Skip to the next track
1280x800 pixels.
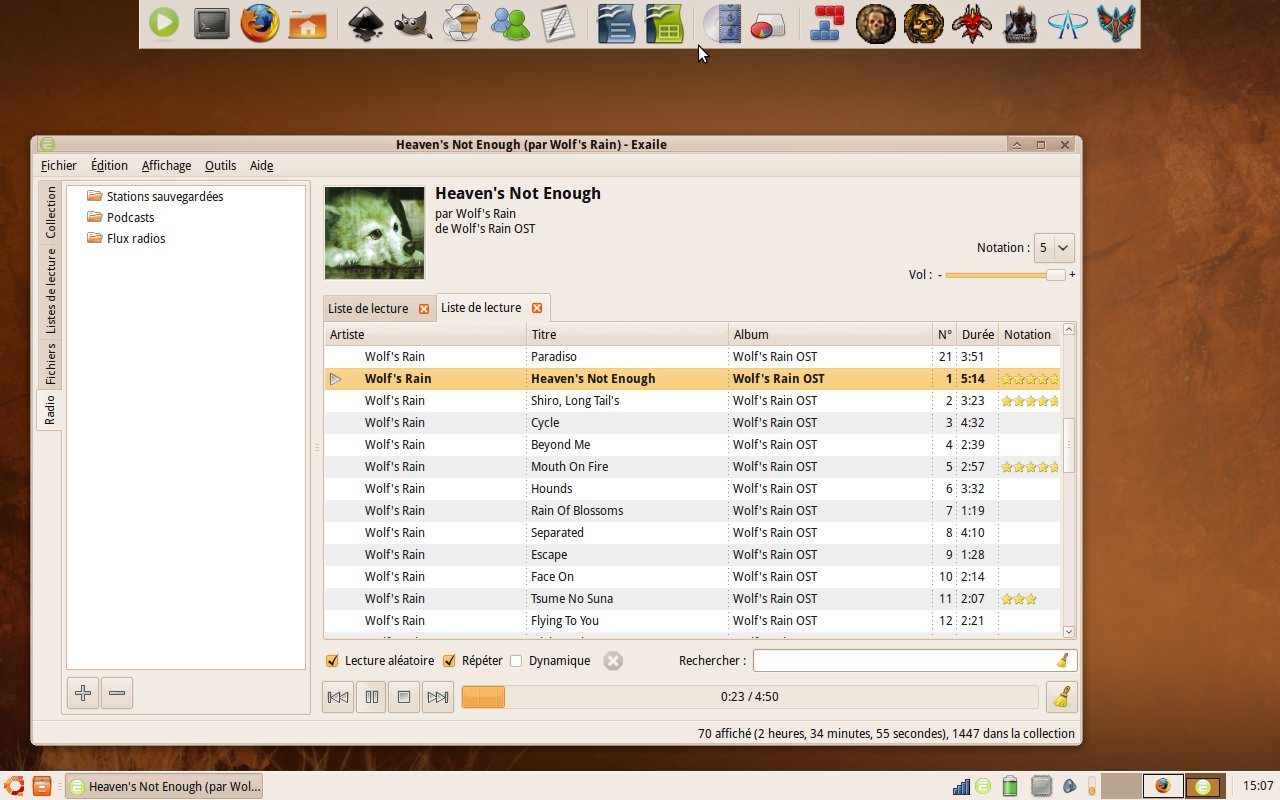pyautogui.click(x=438, y=697)
